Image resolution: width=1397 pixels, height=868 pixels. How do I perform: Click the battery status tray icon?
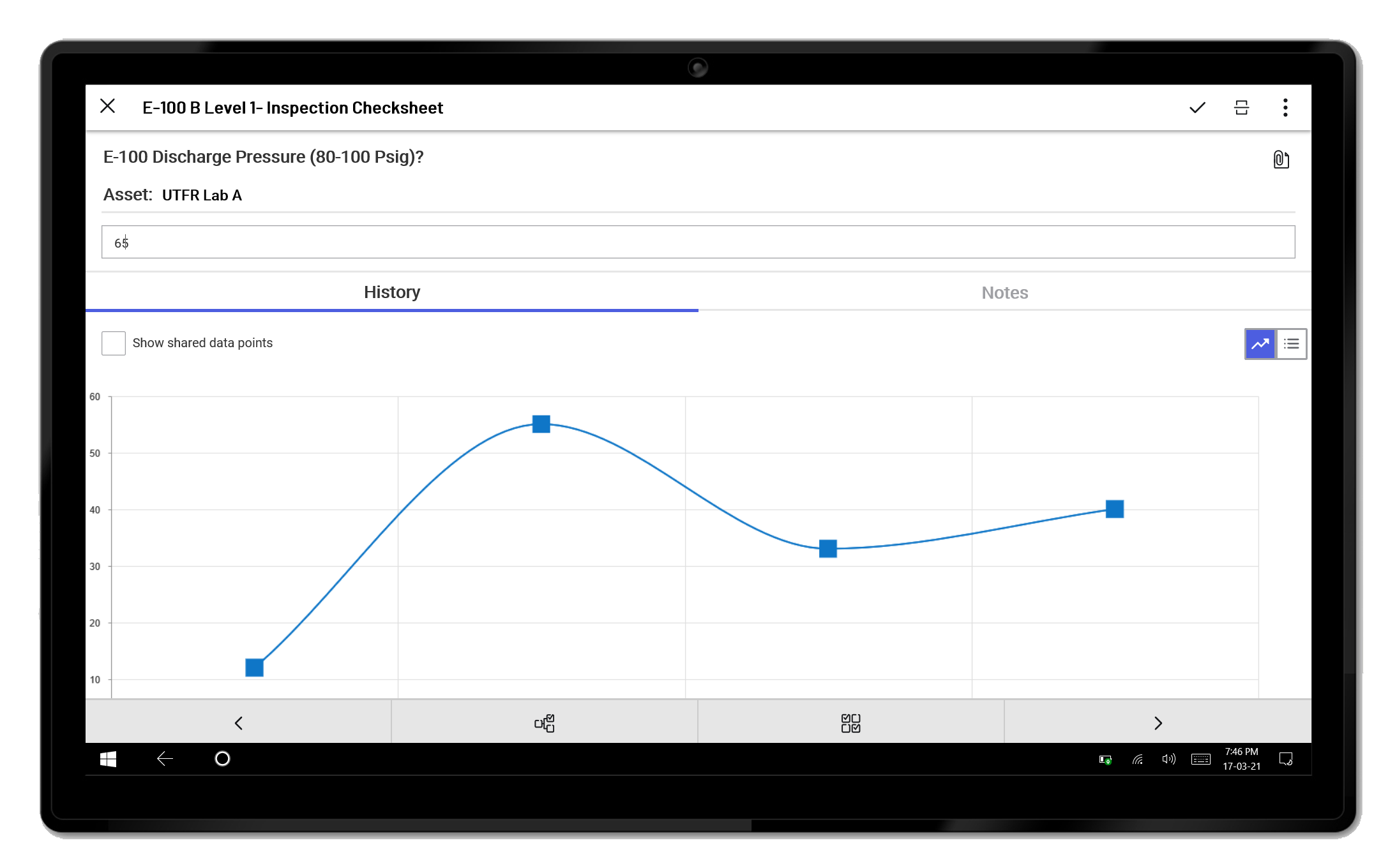tap(1105, 759)
